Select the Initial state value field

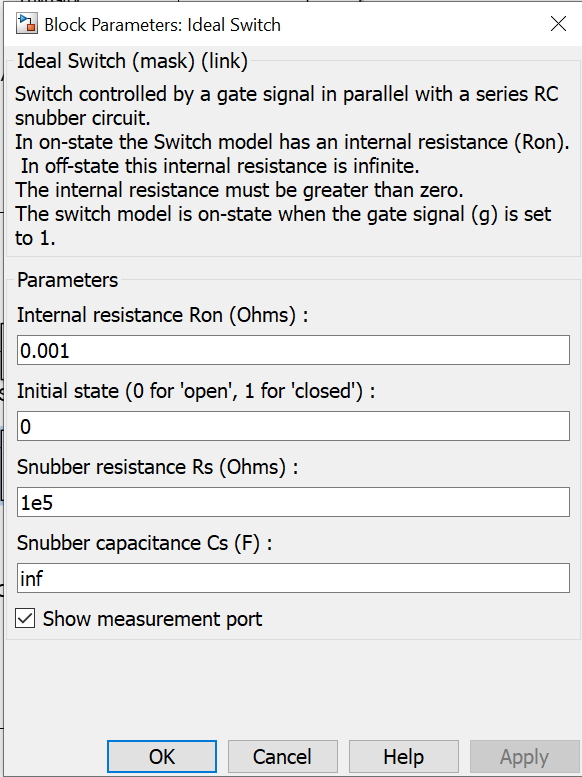click(x=293, y=426)
